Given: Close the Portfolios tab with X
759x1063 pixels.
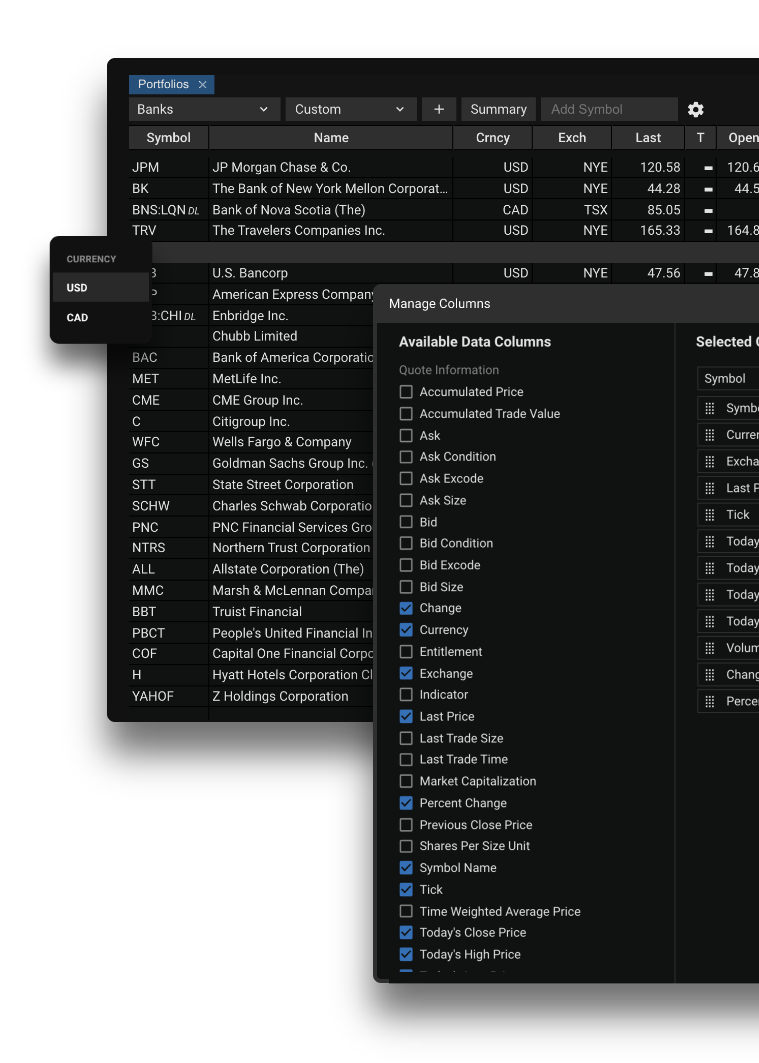Looking at the screenshot, I should coord(202,85).
